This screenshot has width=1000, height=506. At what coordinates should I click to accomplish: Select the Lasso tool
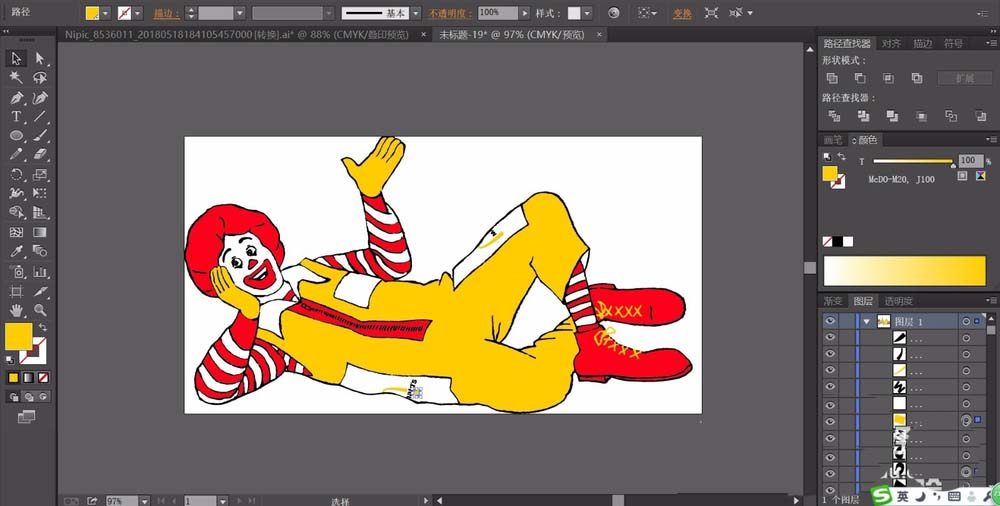pyautogui.click(x=40, y=78)
